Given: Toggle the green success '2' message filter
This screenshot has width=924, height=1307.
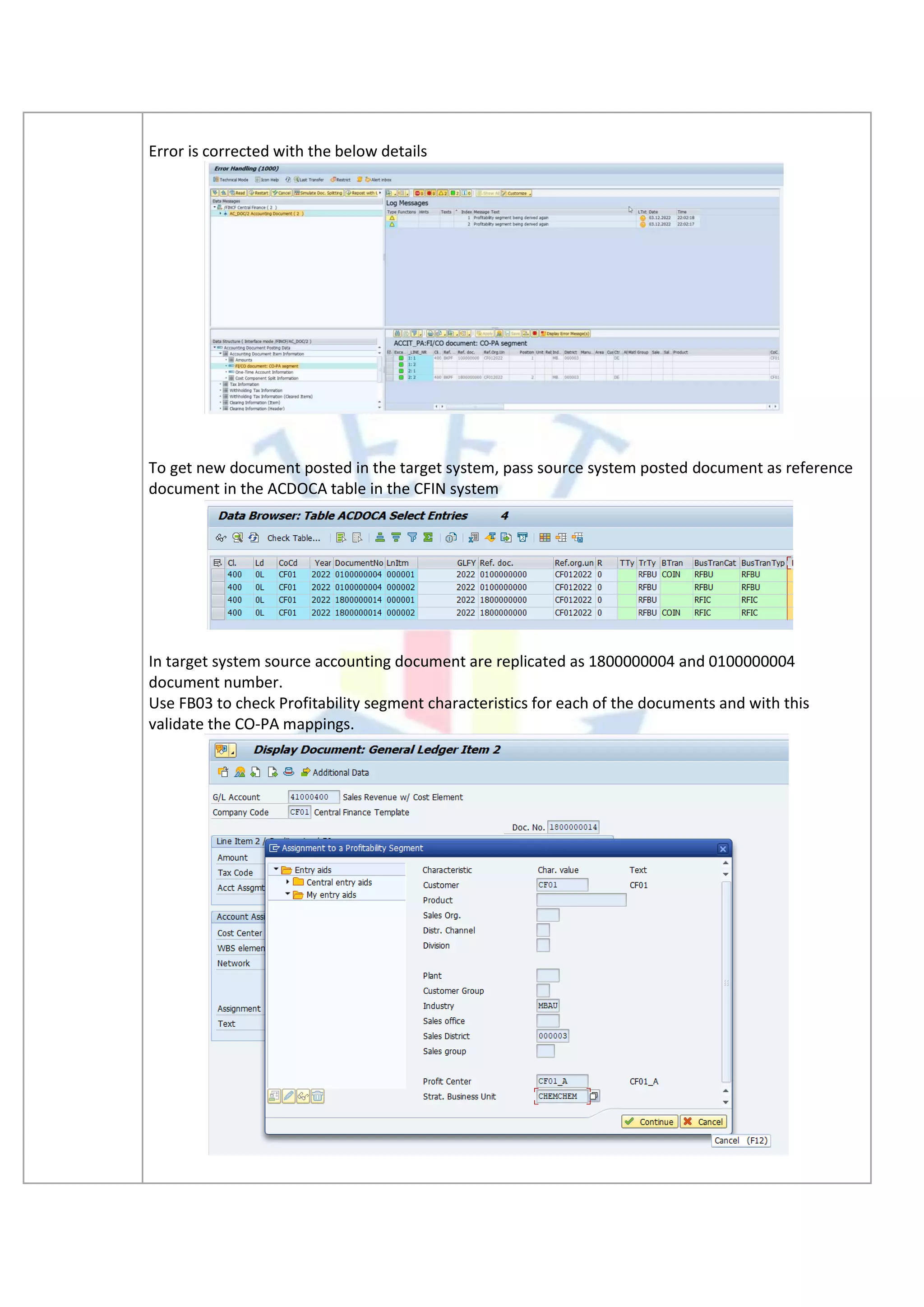Looking at the screenshot, I should [x=455, y=193].
